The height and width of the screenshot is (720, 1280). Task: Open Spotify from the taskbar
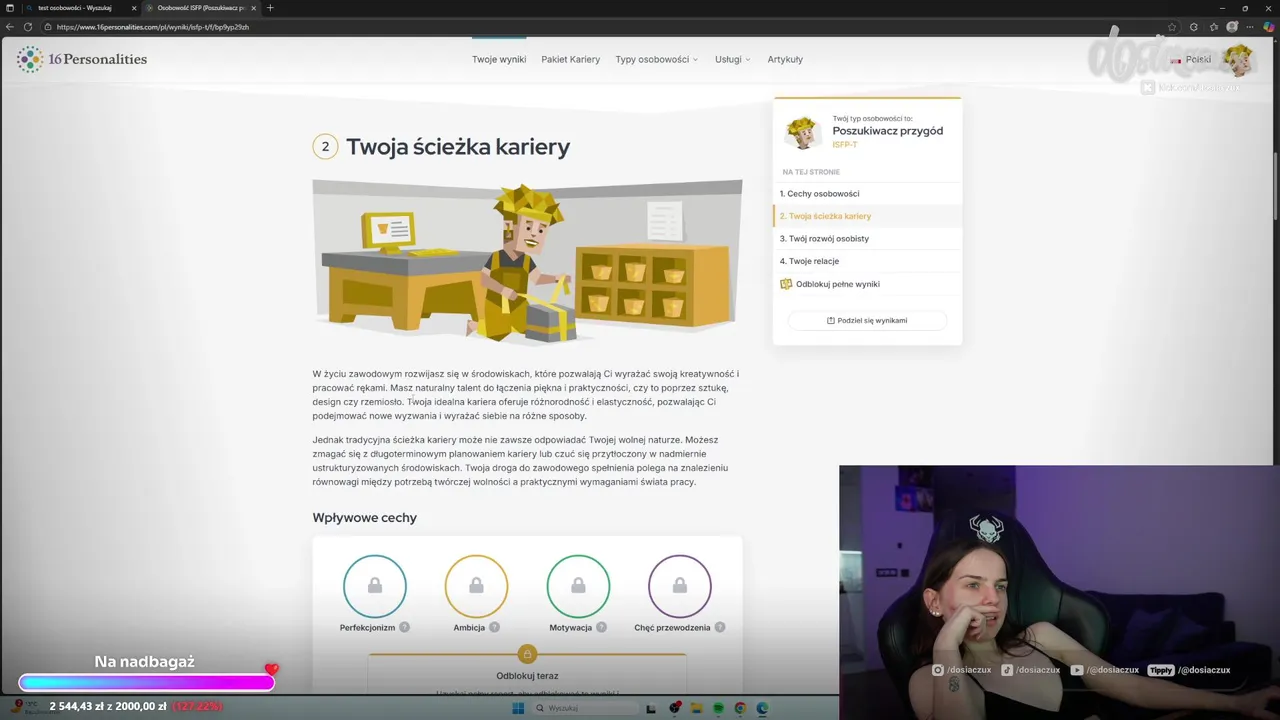[718, 708]
